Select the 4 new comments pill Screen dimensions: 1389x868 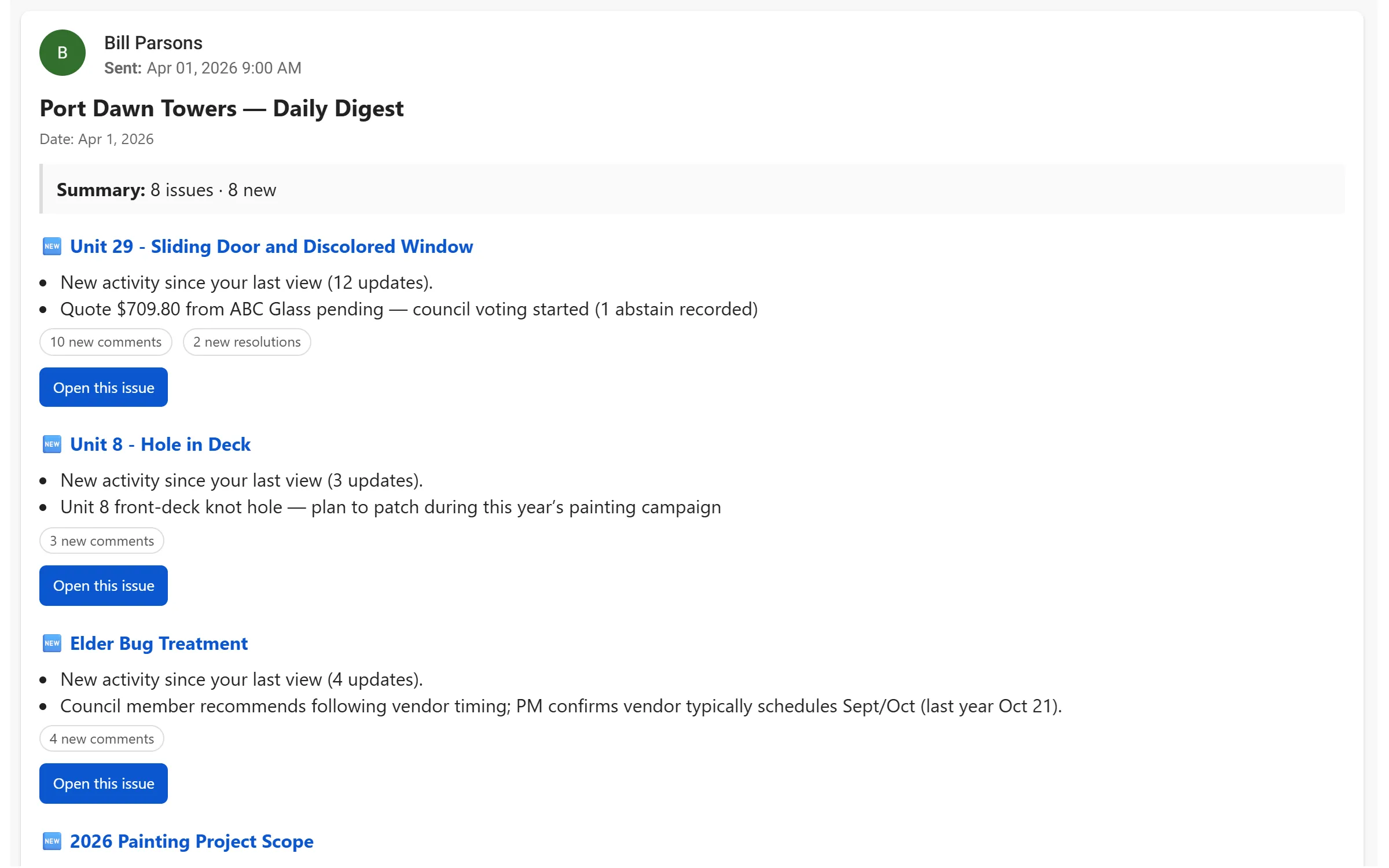point(101,738)
